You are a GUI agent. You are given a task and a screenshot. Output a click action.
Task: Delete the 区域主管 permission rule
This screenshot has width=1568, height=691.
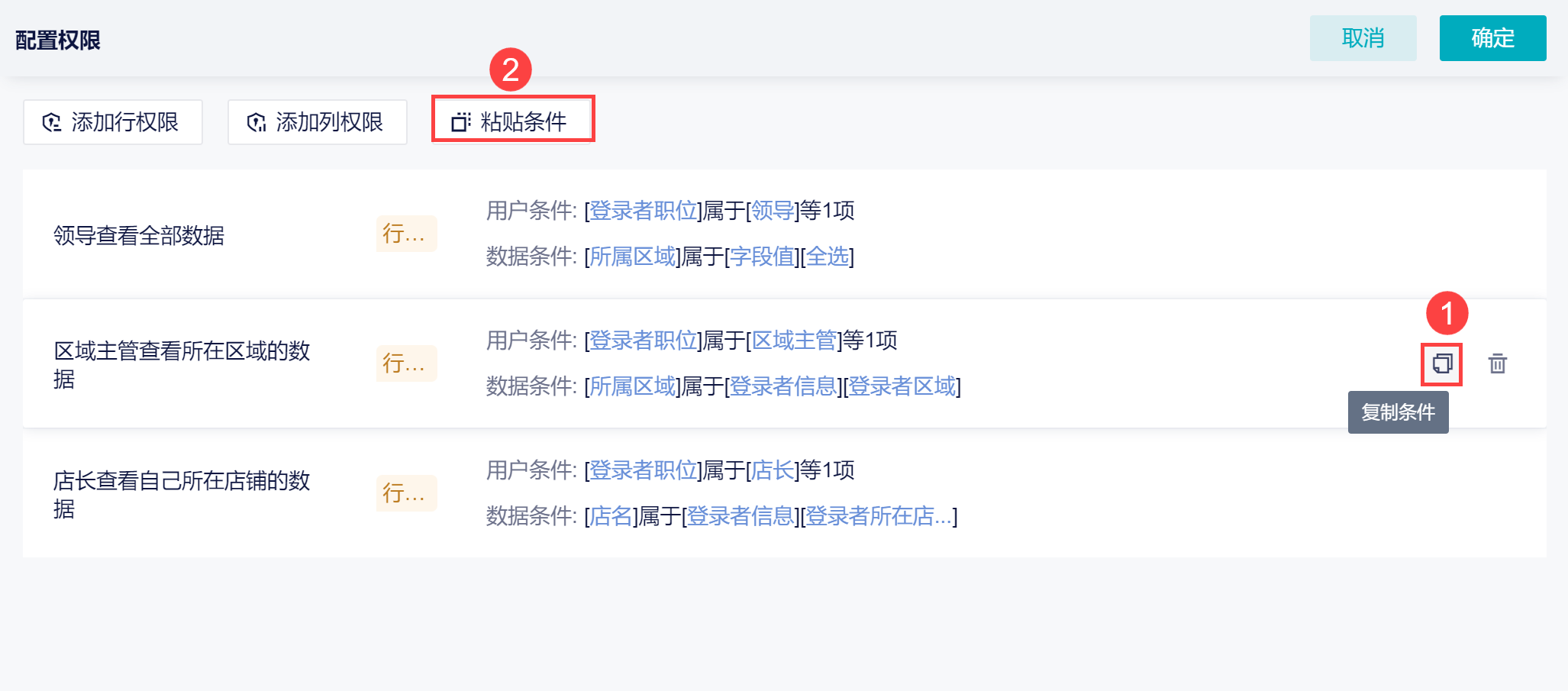point(1497,363)
